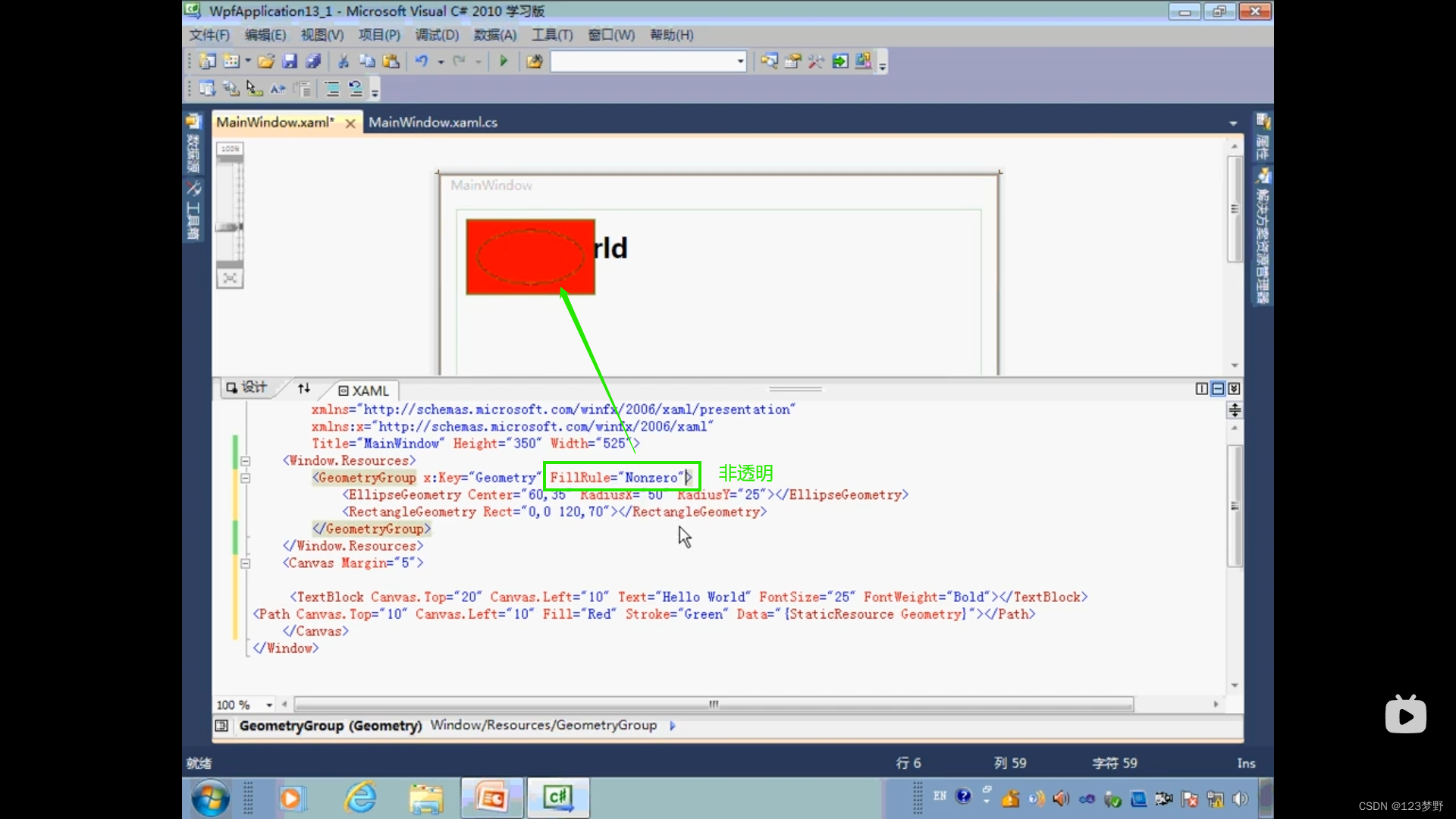This screenshot has width=1456, height=819.
Task: Cut selection using the scissors icon
Action: tap(344, 61)
